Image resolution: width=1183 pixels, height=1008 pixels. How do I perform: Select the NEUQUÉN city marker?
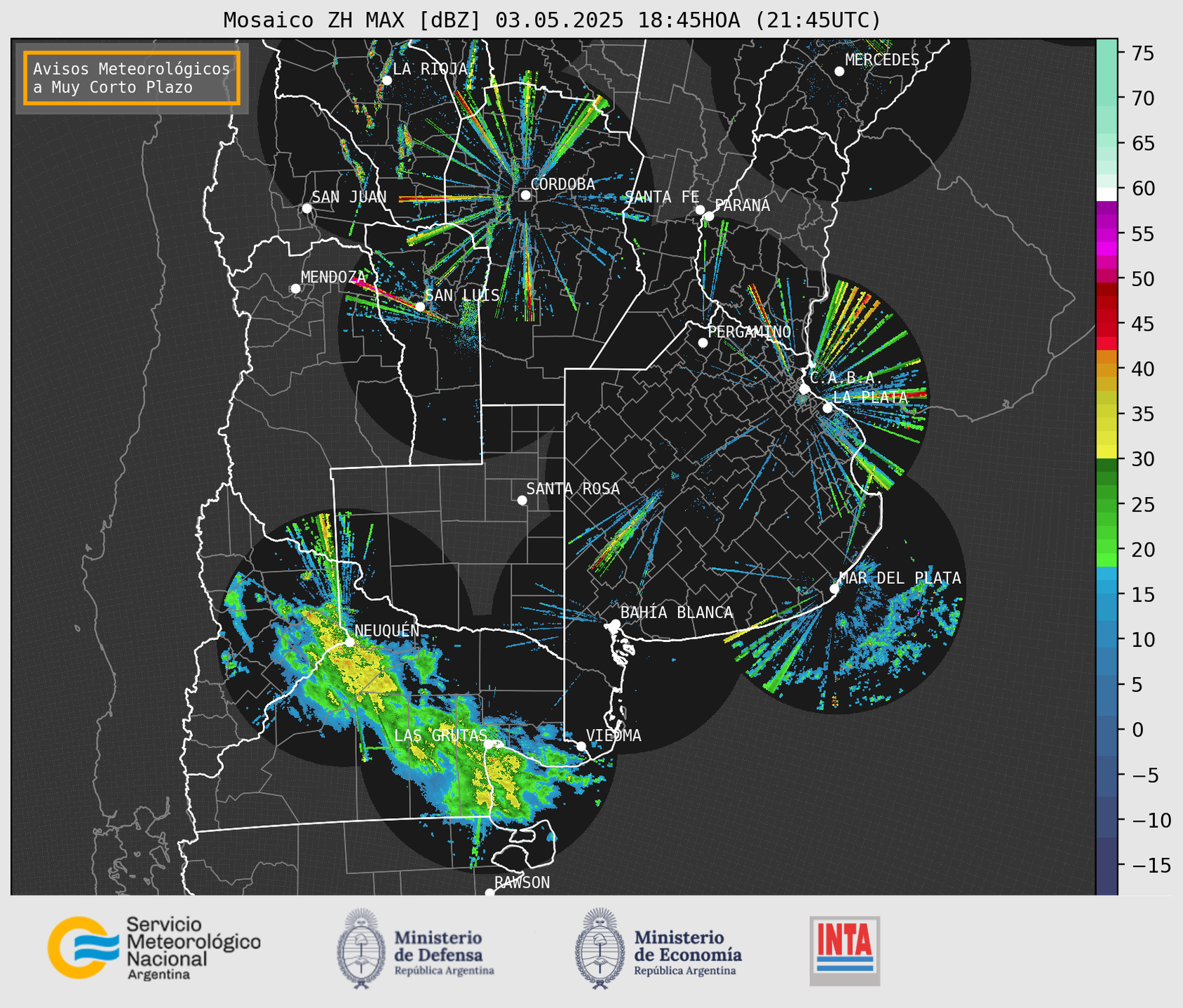point(349,641)
